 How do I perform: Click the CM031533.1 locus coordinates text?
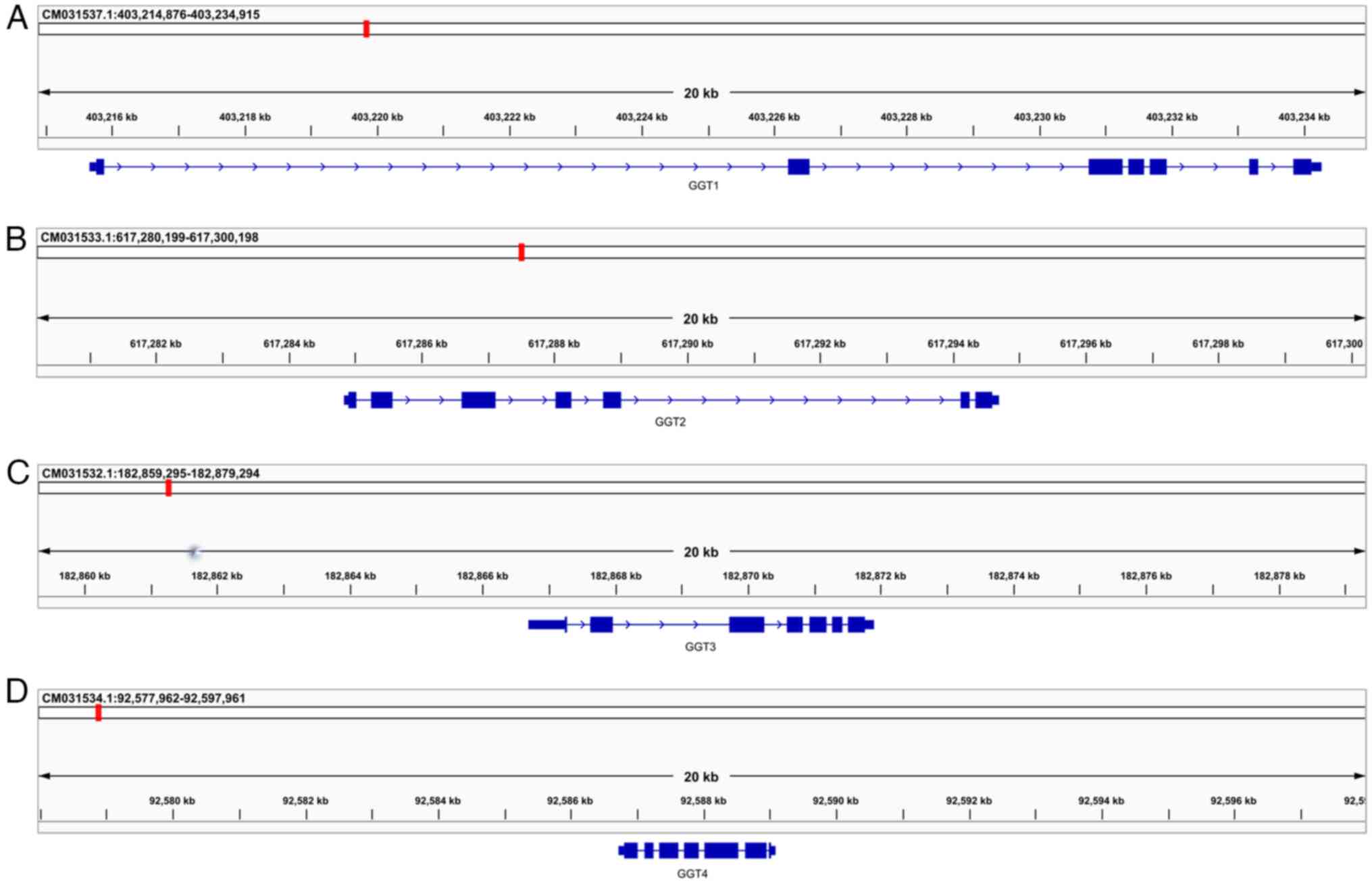pos(149,238)
